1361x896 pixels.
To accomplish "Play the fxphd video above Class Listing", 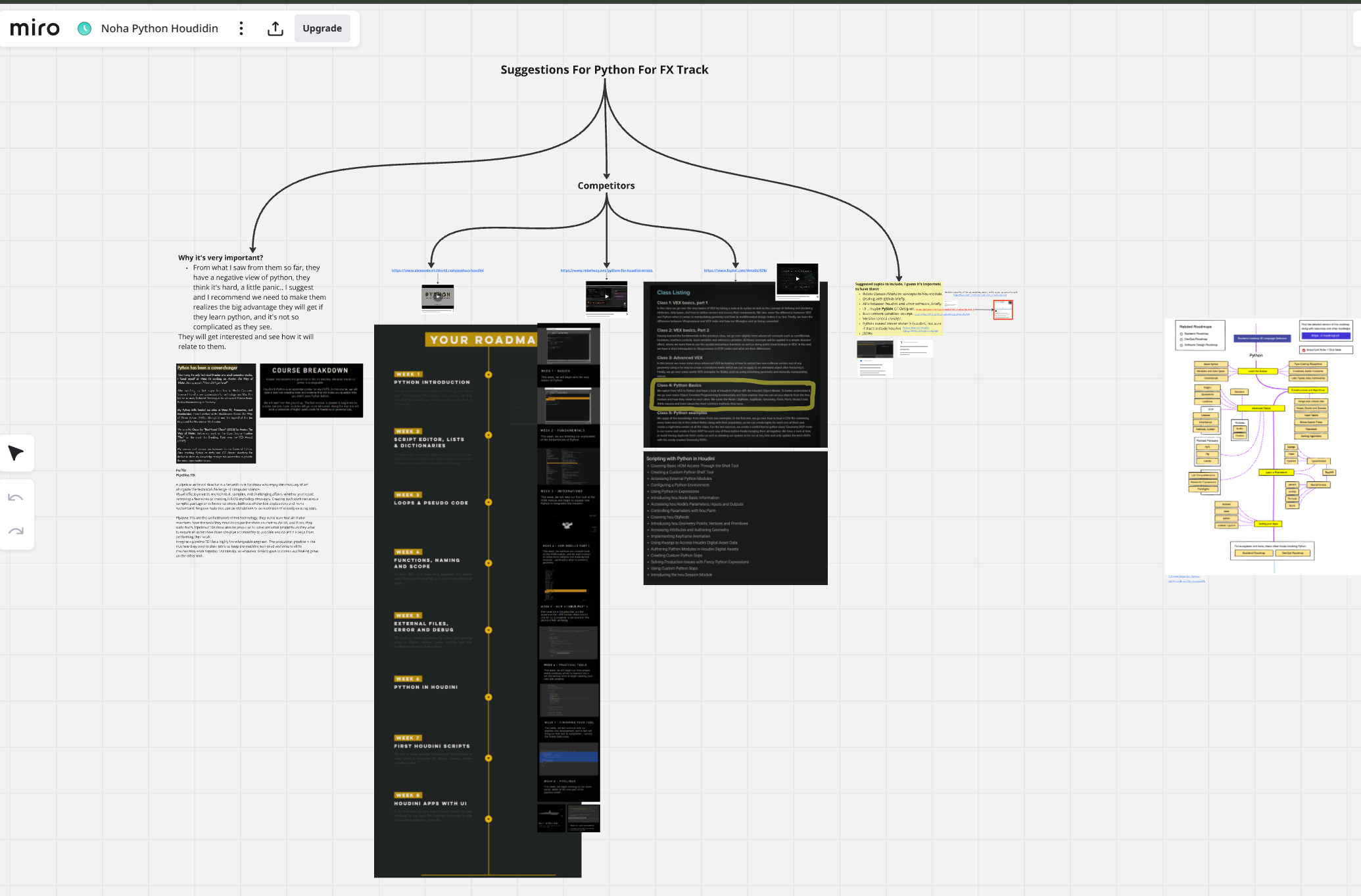I will (798, 279).
